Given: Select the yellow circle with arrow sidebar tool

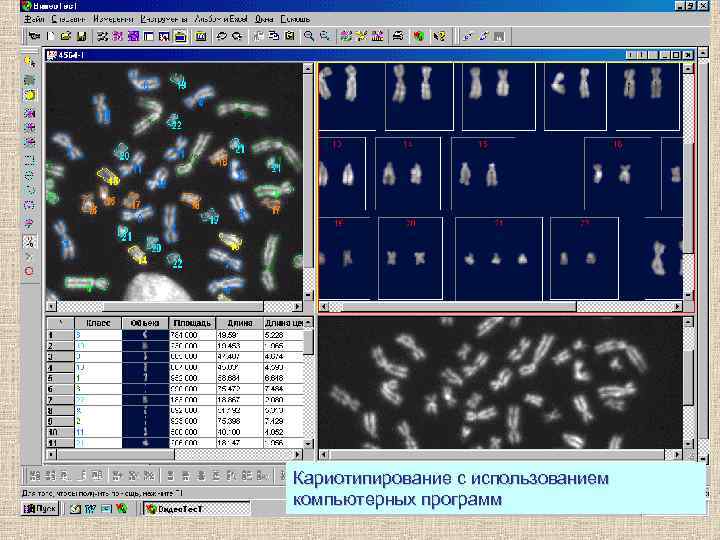Looking at the screenshot, I should tap(30, 62).
